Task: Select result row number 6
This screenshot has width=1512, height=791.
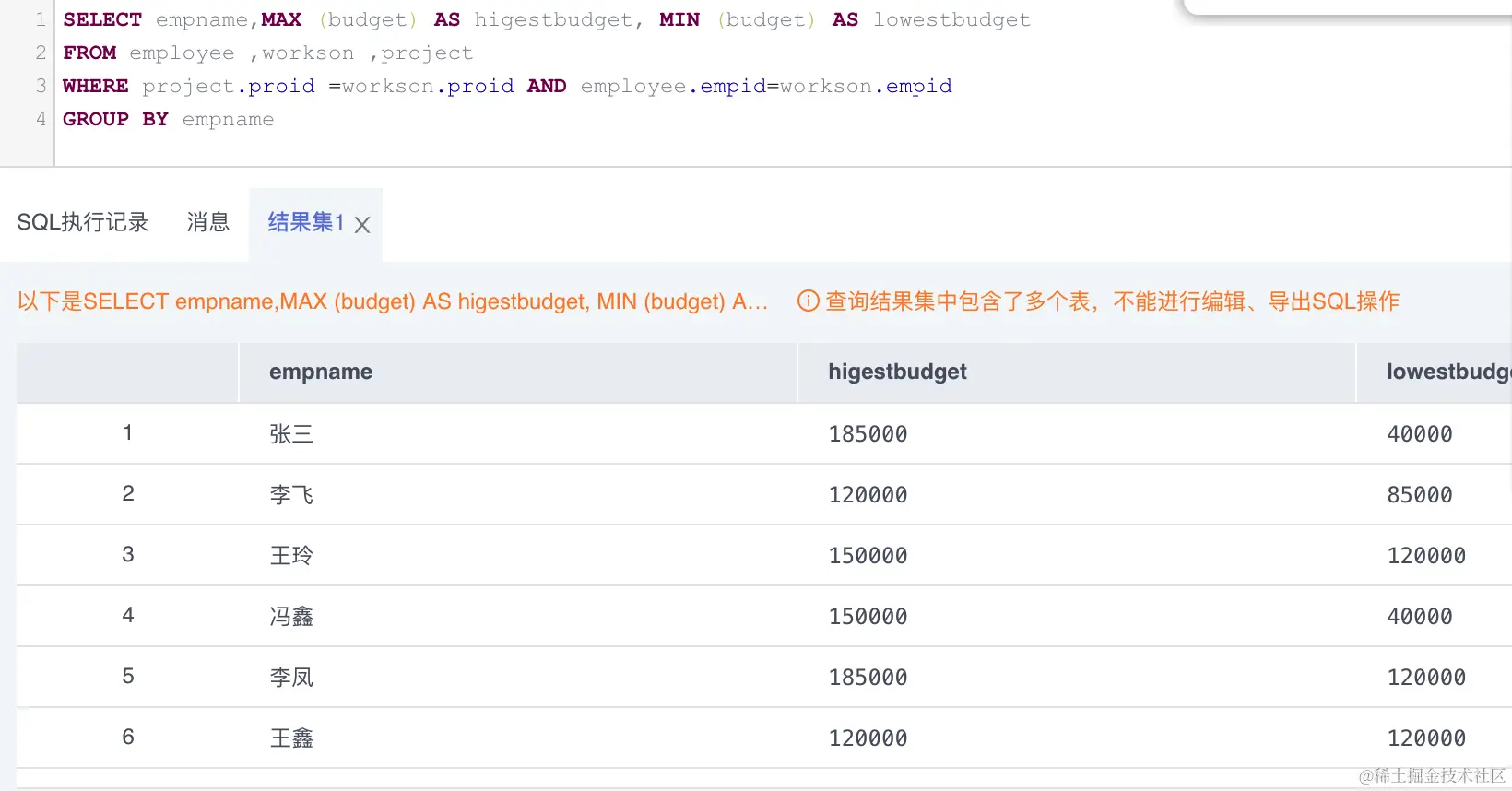Action: [x=128, y=737]
